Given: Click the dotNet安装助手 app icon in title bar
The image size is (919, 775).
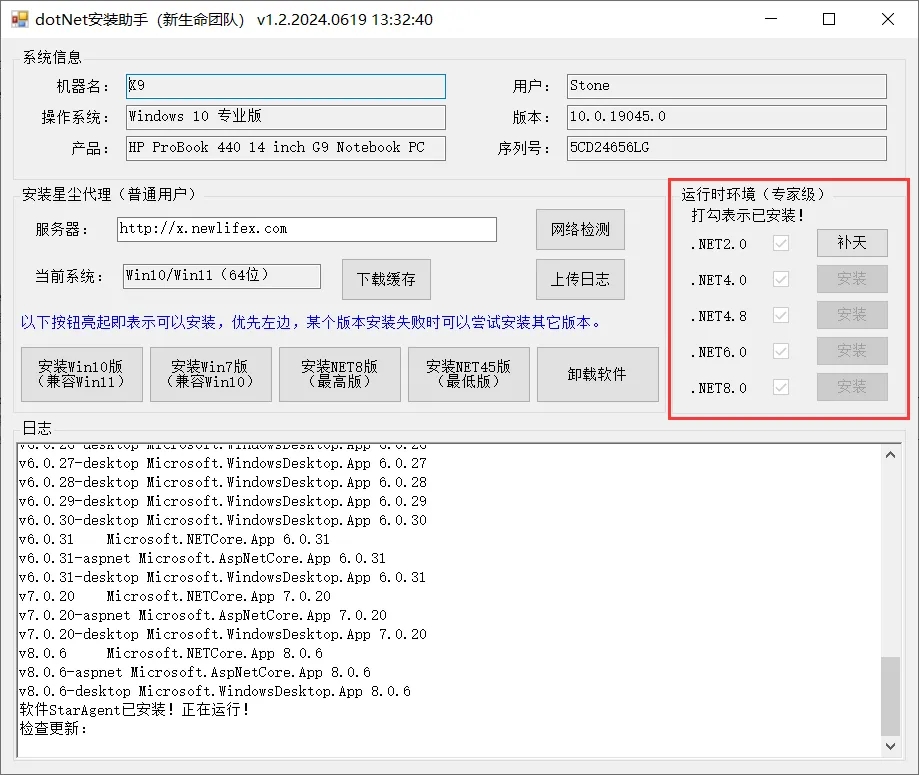Looking at the screenshot, I should point(19,19).
